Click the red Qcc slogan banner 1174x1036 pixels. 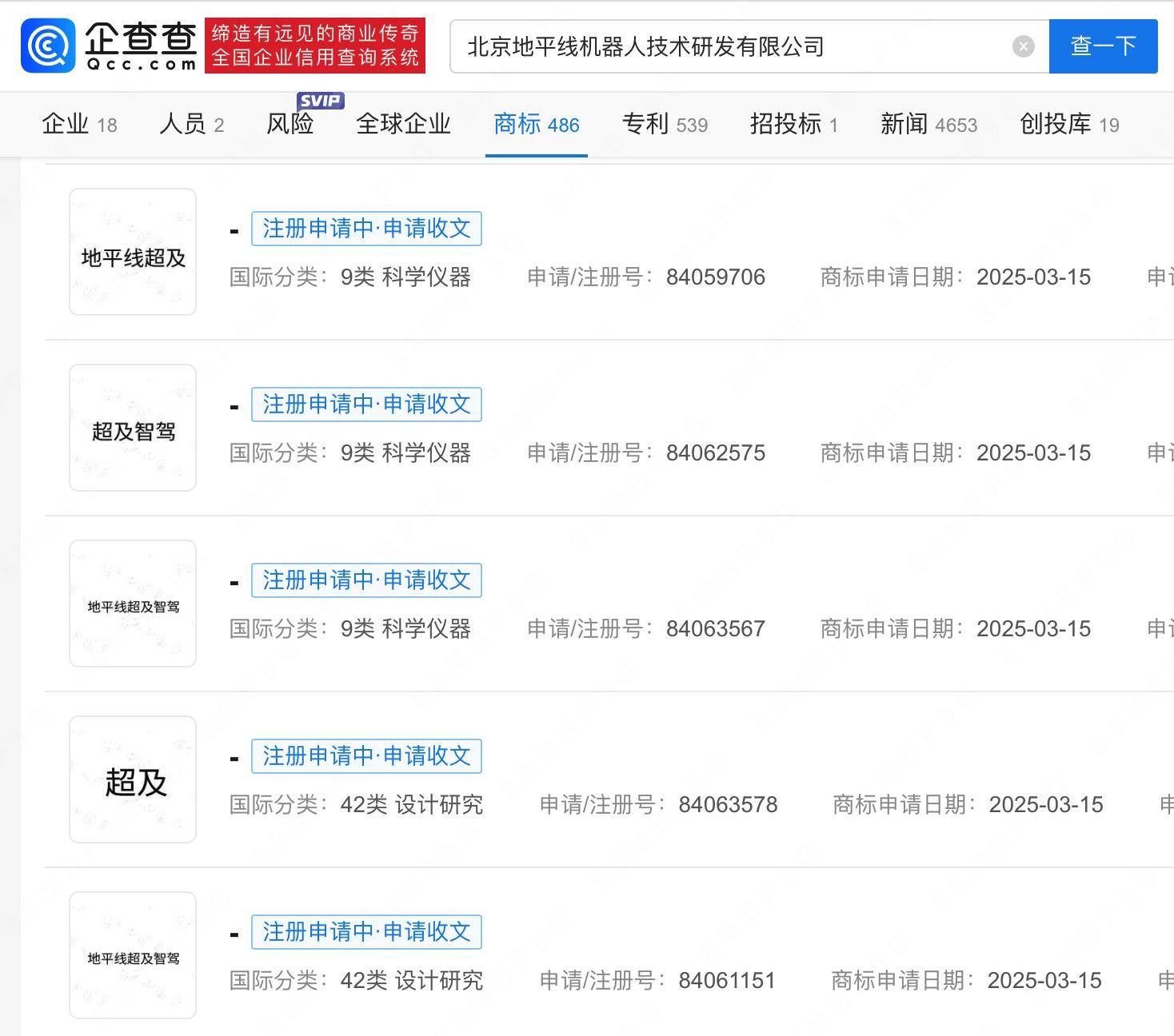[x=317, y=46]
